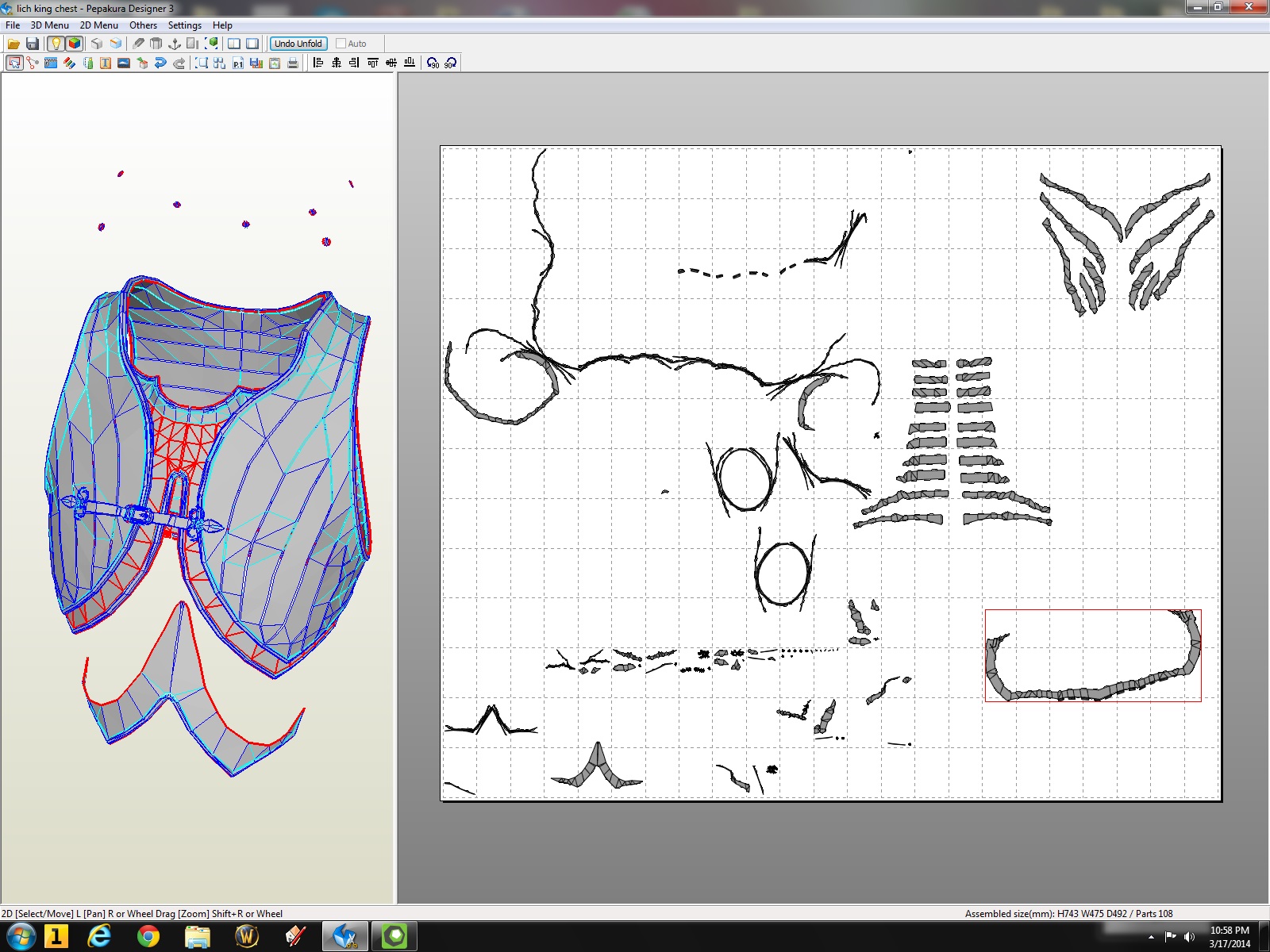Viewport: 1270px width, 952px height.
Task: Choose the single-pane layout icon
Action: [x=252, y=44]
